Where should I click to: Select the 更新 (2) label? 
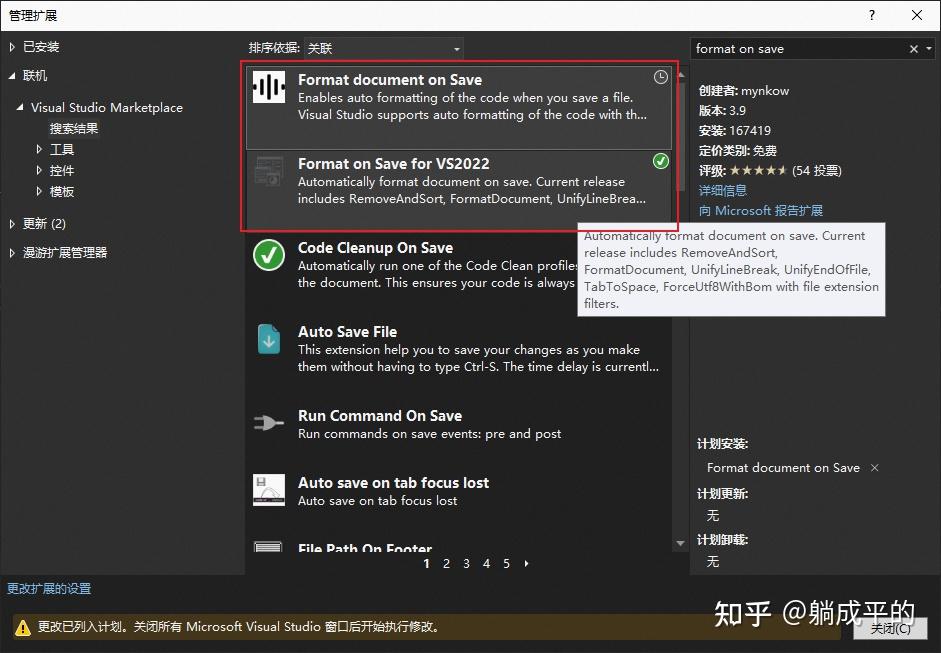point(44,224)
